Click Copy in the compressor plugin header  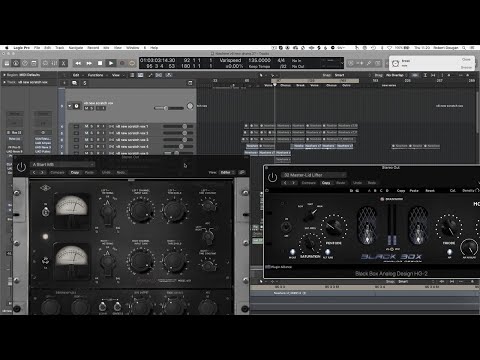coord(75,172)
